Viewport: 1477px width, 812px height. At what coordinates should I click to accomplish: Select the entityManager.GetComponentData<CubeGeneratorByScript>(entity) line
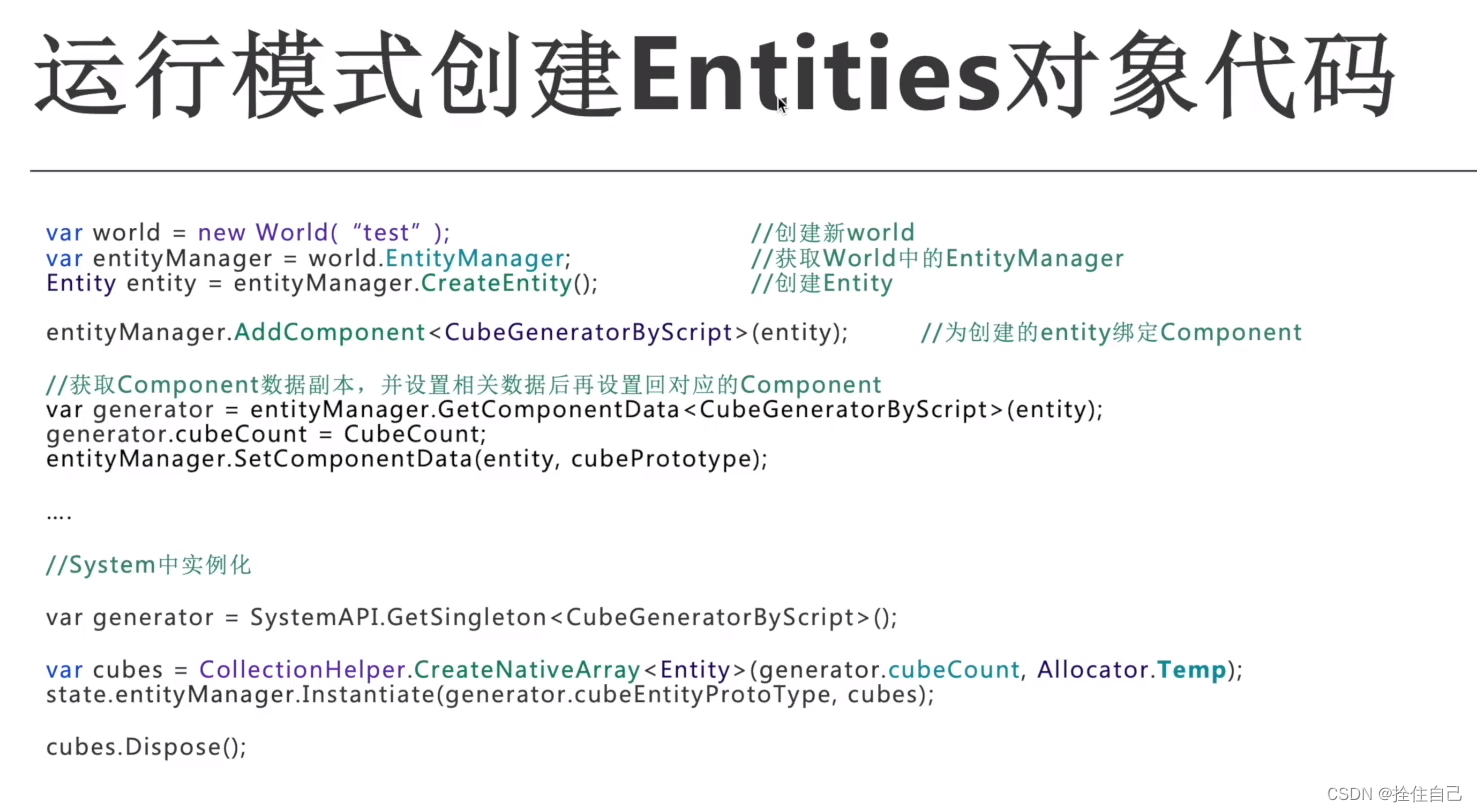[575, 411]
